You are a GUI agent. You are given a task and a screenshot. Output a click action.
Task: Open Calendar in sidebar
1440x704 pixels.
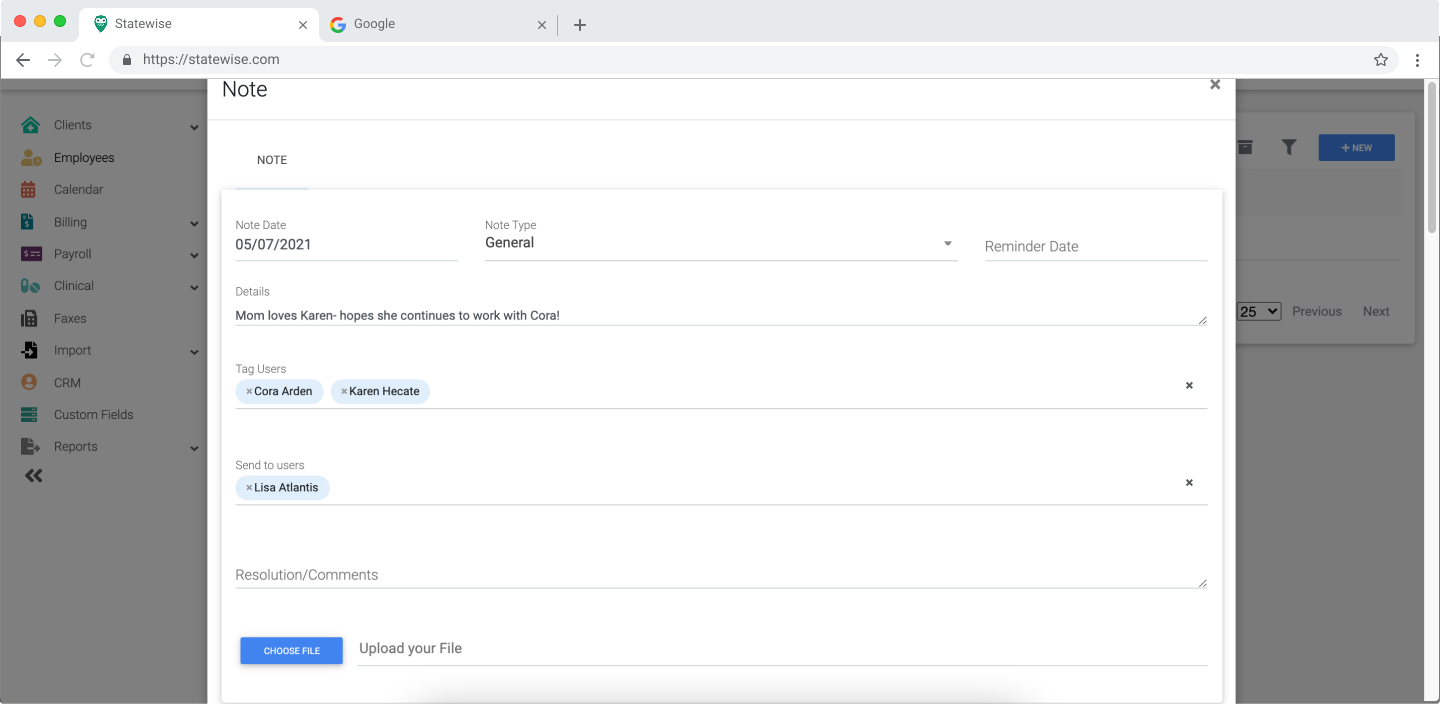[x=78, y=190]
